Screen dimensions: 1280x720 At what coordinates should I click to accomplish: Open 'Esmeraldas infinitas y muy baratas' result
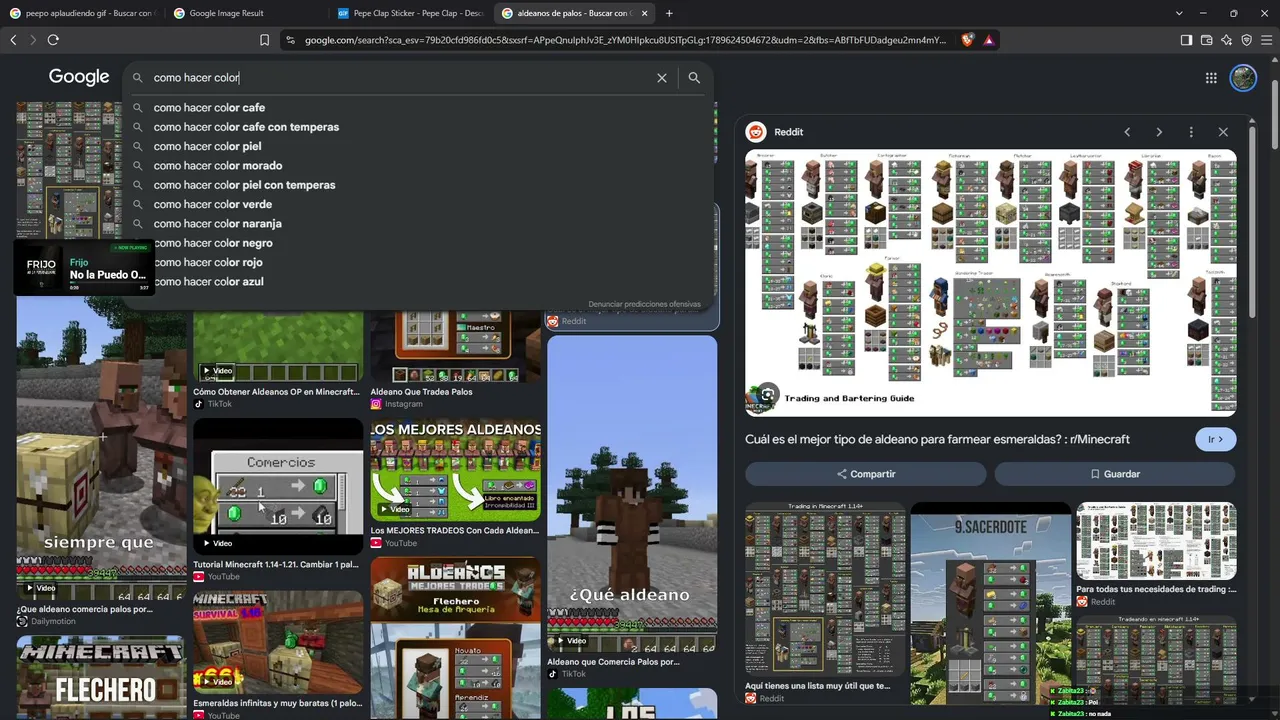click(278, 642)
